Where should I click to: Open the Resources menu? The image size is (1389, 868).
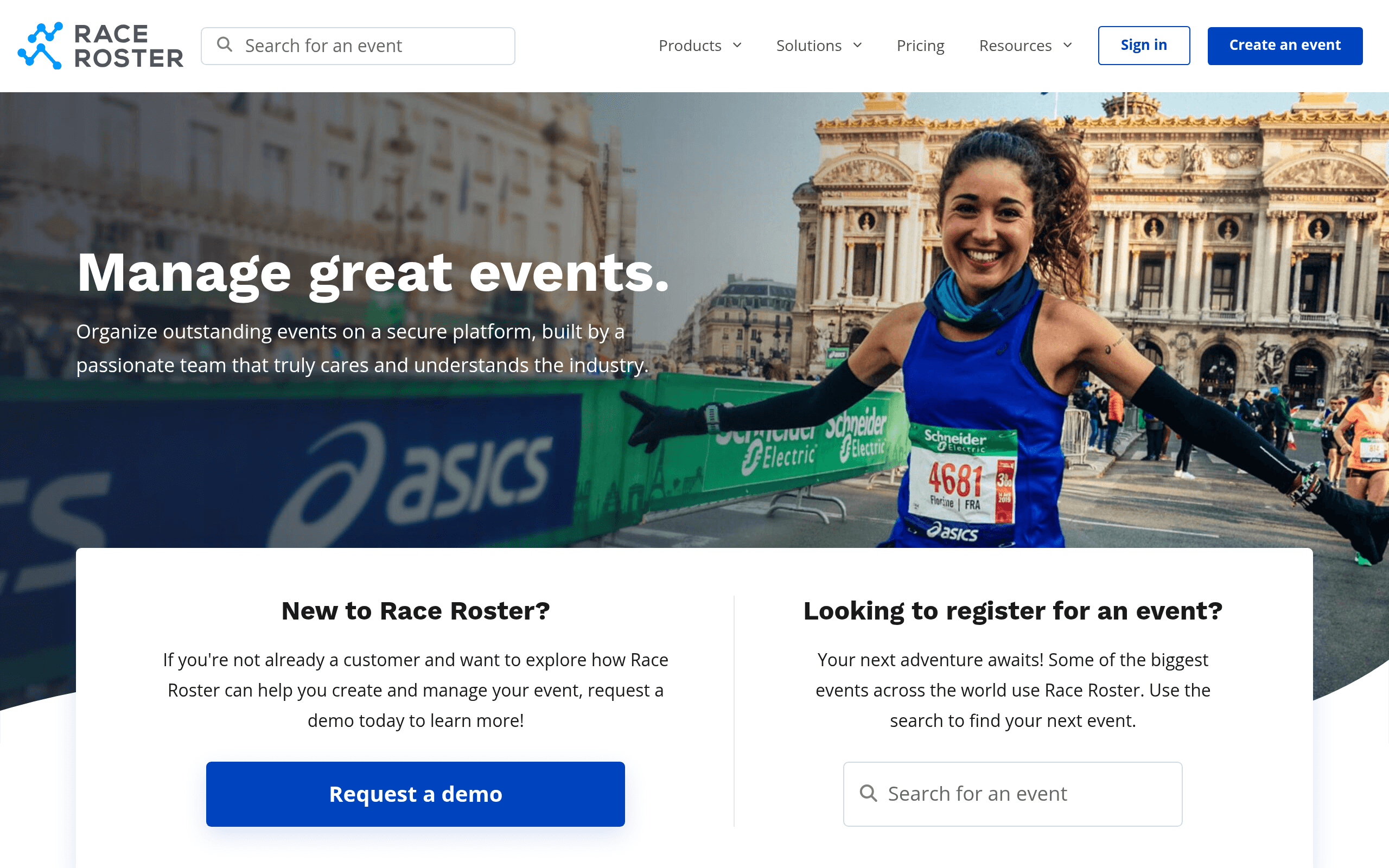tap(1025, 46)
